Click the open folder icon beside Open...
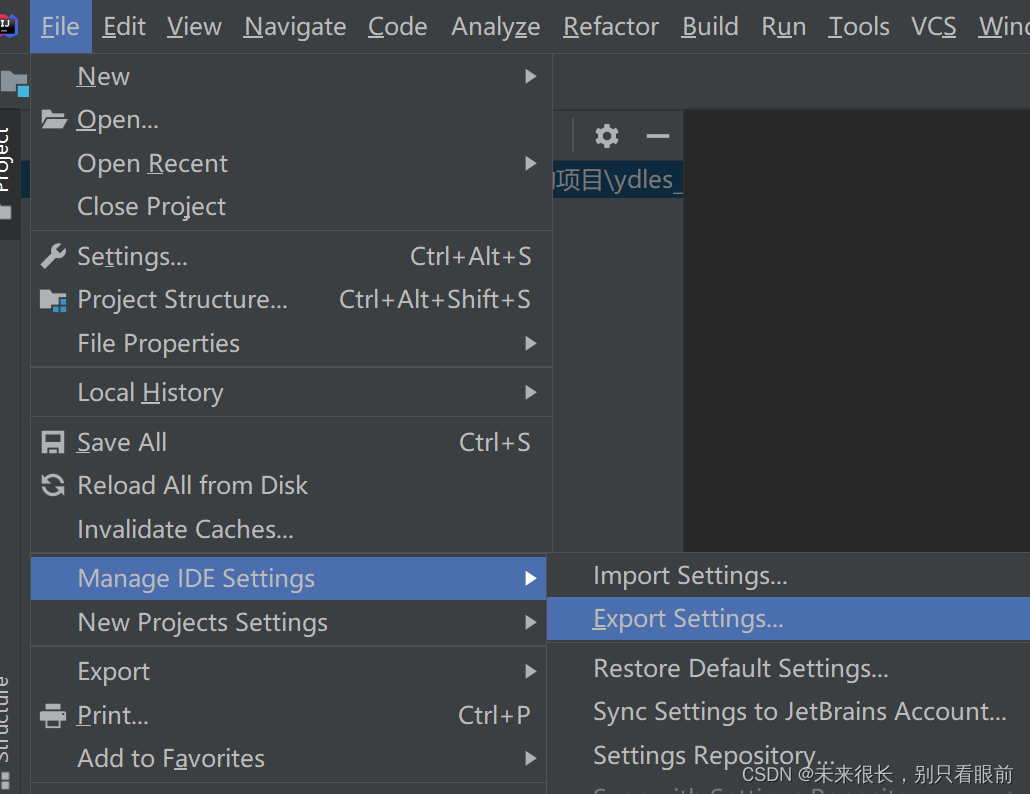The image size is (1030, 794). click(54, 120)
